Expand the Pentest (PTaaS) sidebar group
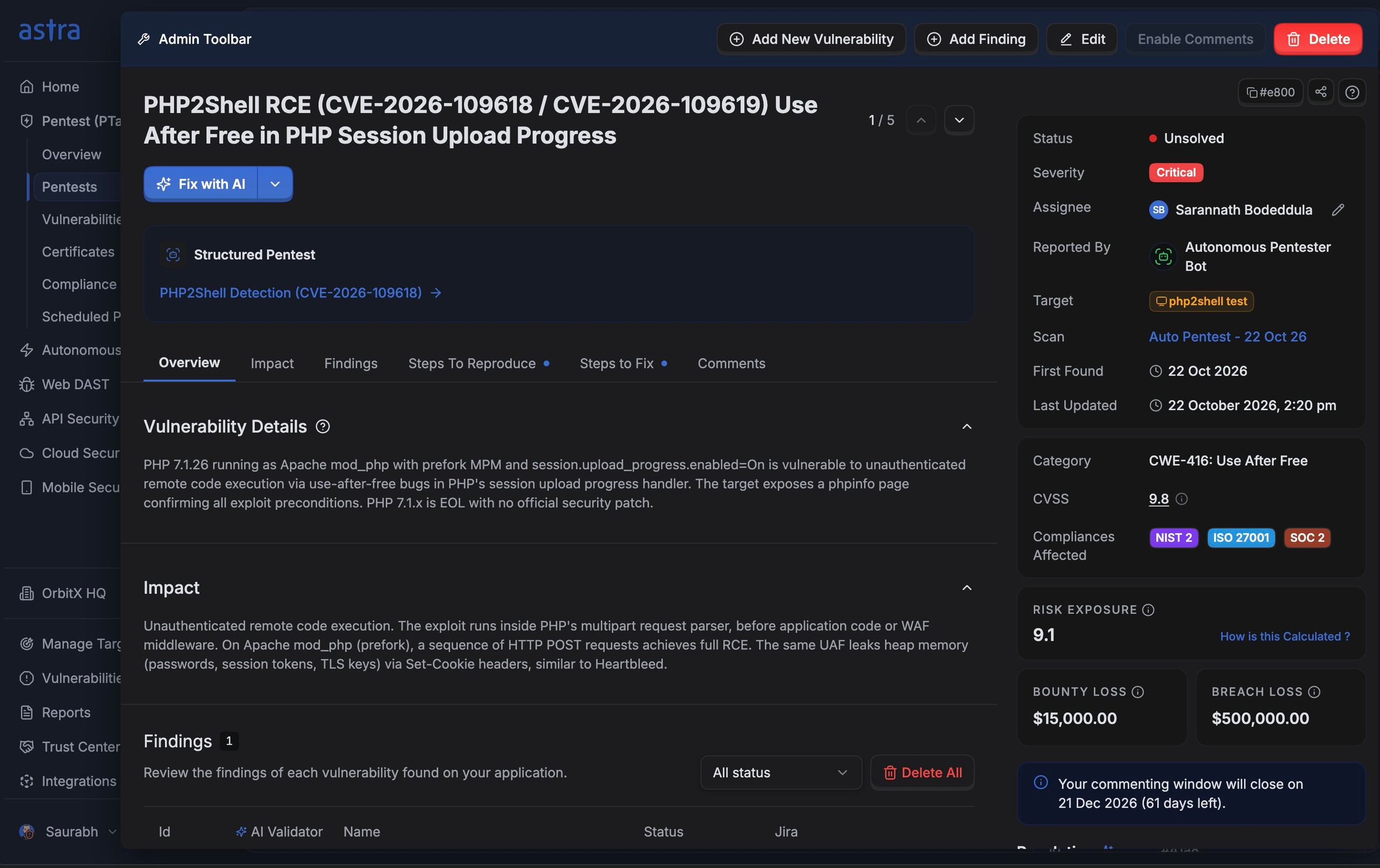 pyautogui.click(x=70, y=121)
